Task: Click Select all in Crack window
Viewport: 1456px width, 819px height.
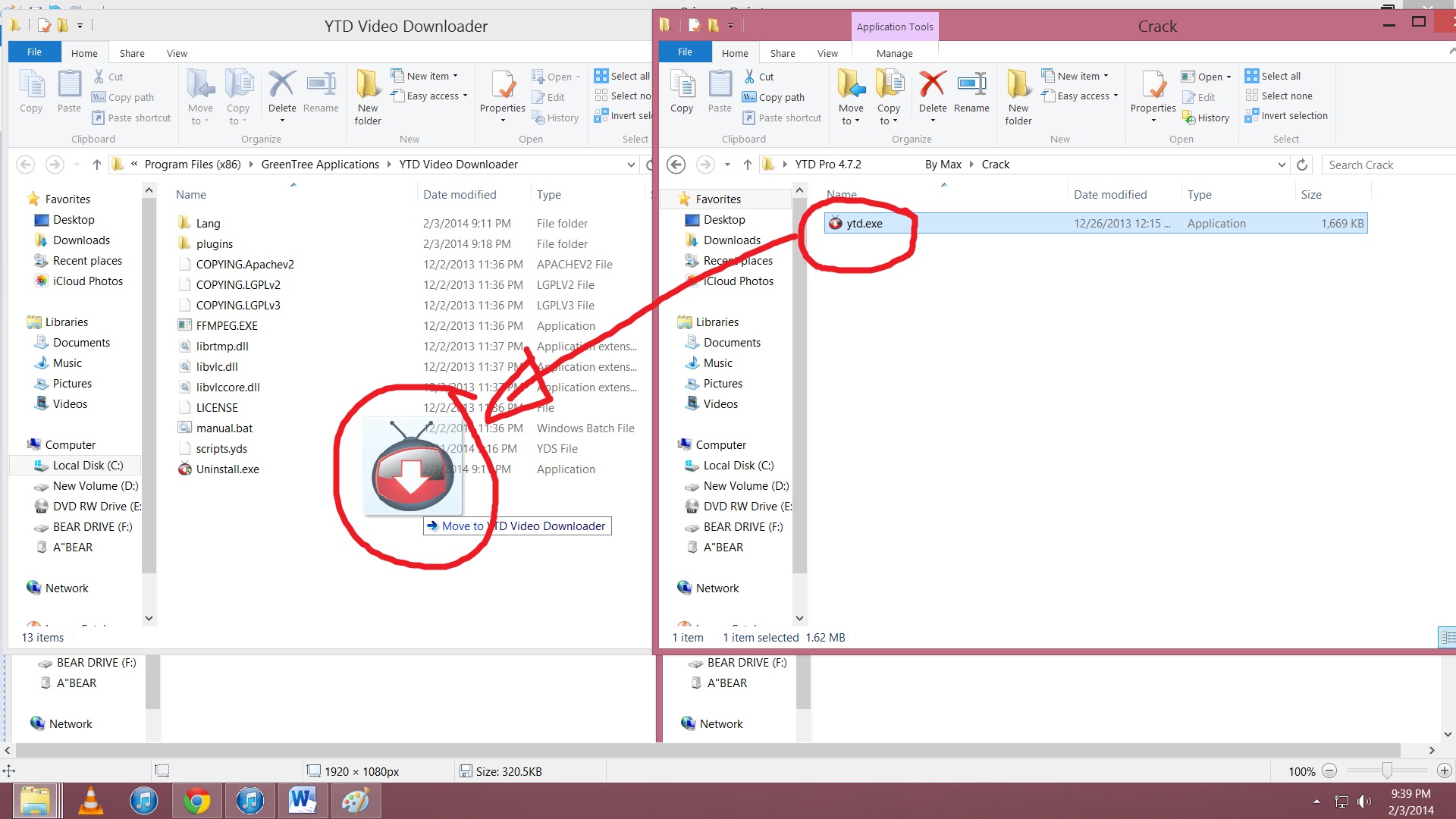Action: point(1273,76)
